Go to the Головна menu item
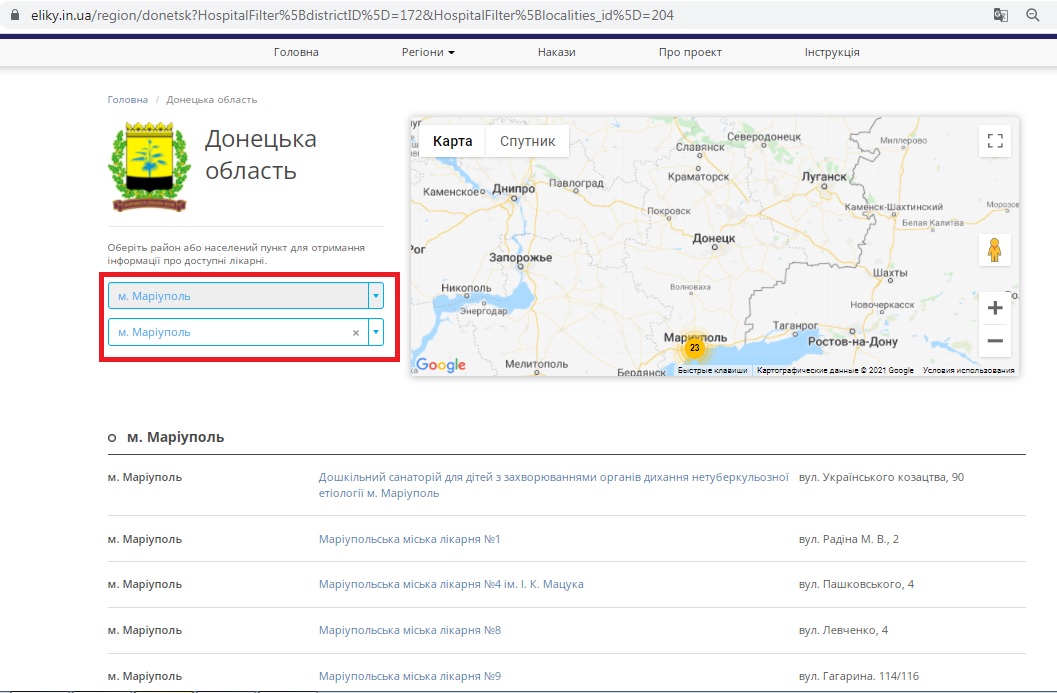The height and width of the screenshot is (693, 1057). pos(296,52)
